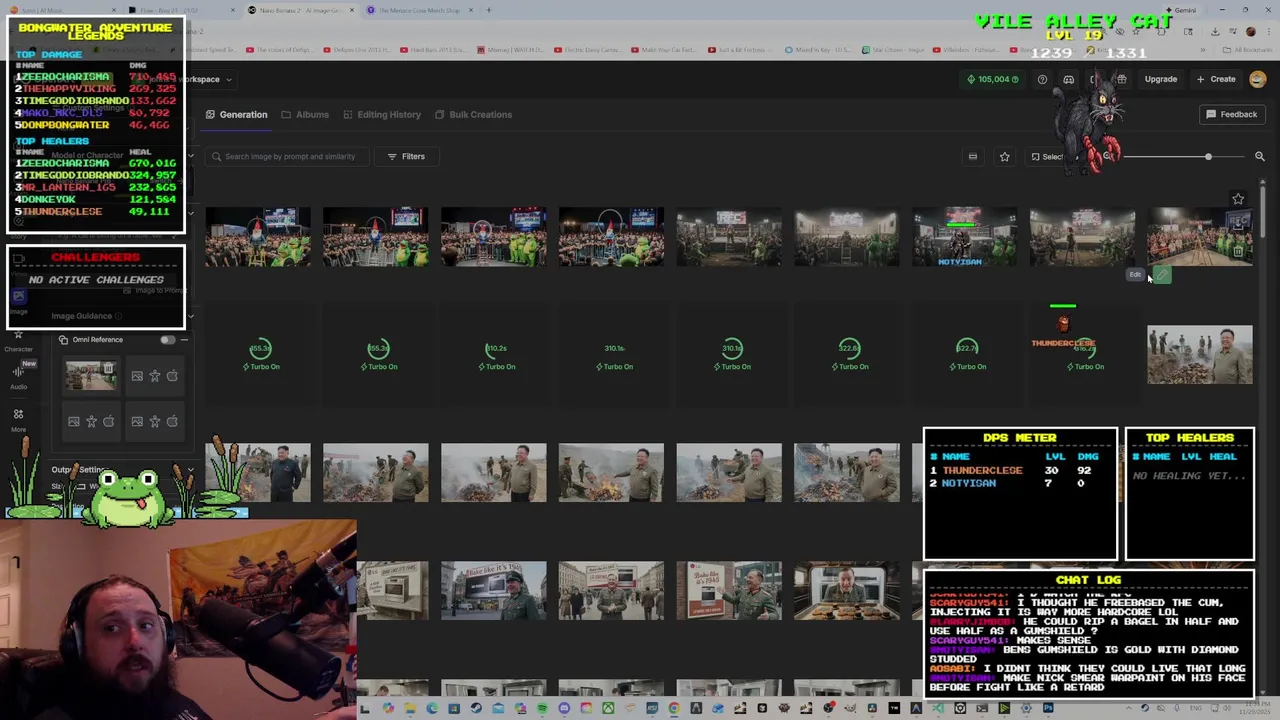1280x720 pixels.
Task: Open Chrome from the taskbar
Action: click(674, 709)
